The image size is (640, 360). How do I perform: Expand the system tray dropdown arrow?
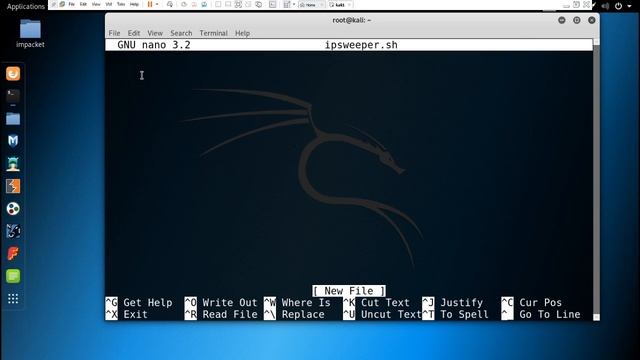point(629,6)
